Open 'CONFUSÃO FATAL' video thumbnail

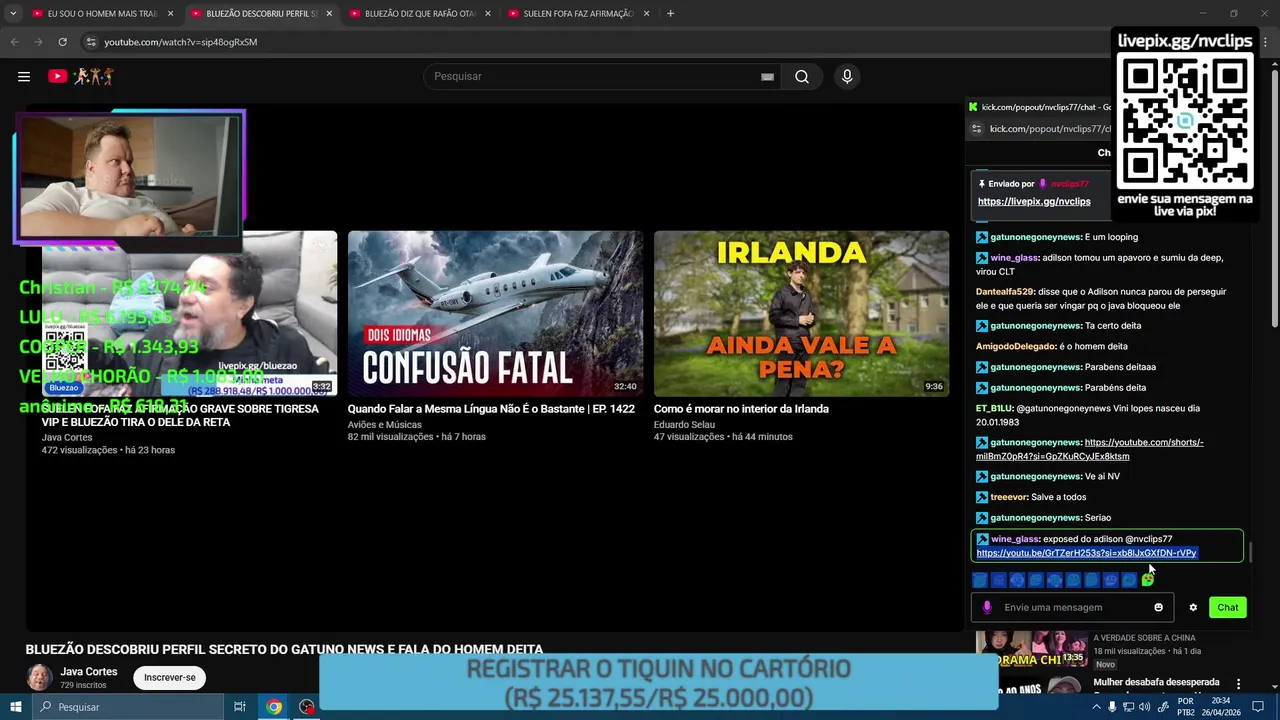[495, 313]
